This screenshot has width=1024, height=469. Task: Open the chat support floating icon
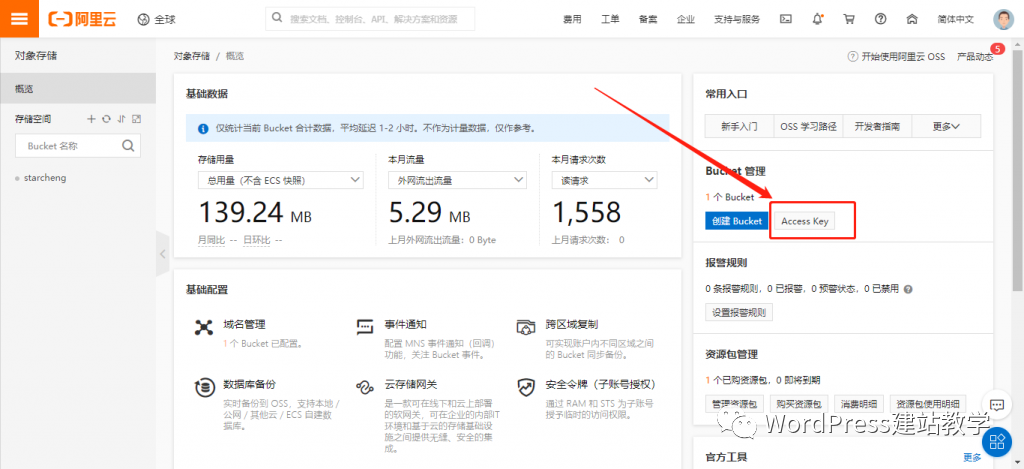click(997, 405)
